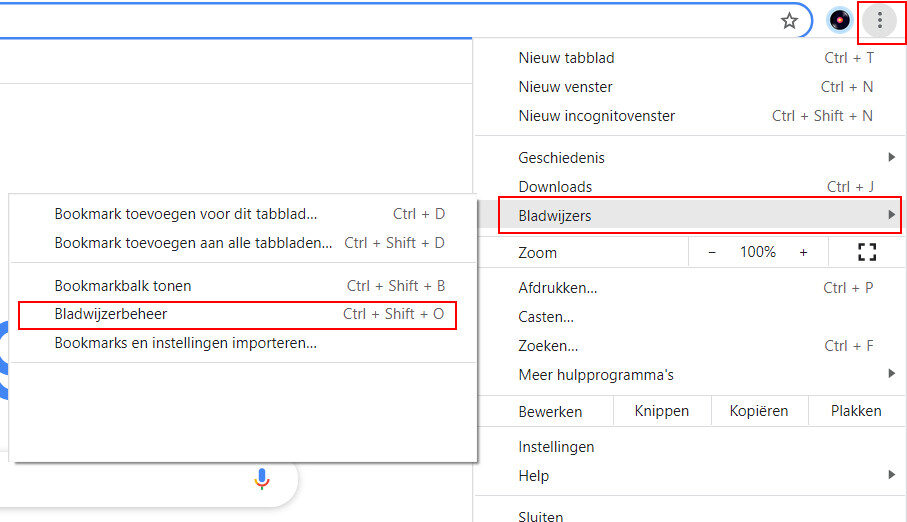907x522 pixels.
Task: Expand Meer hulpprogramma's submenu
Action: coord(596,375)
